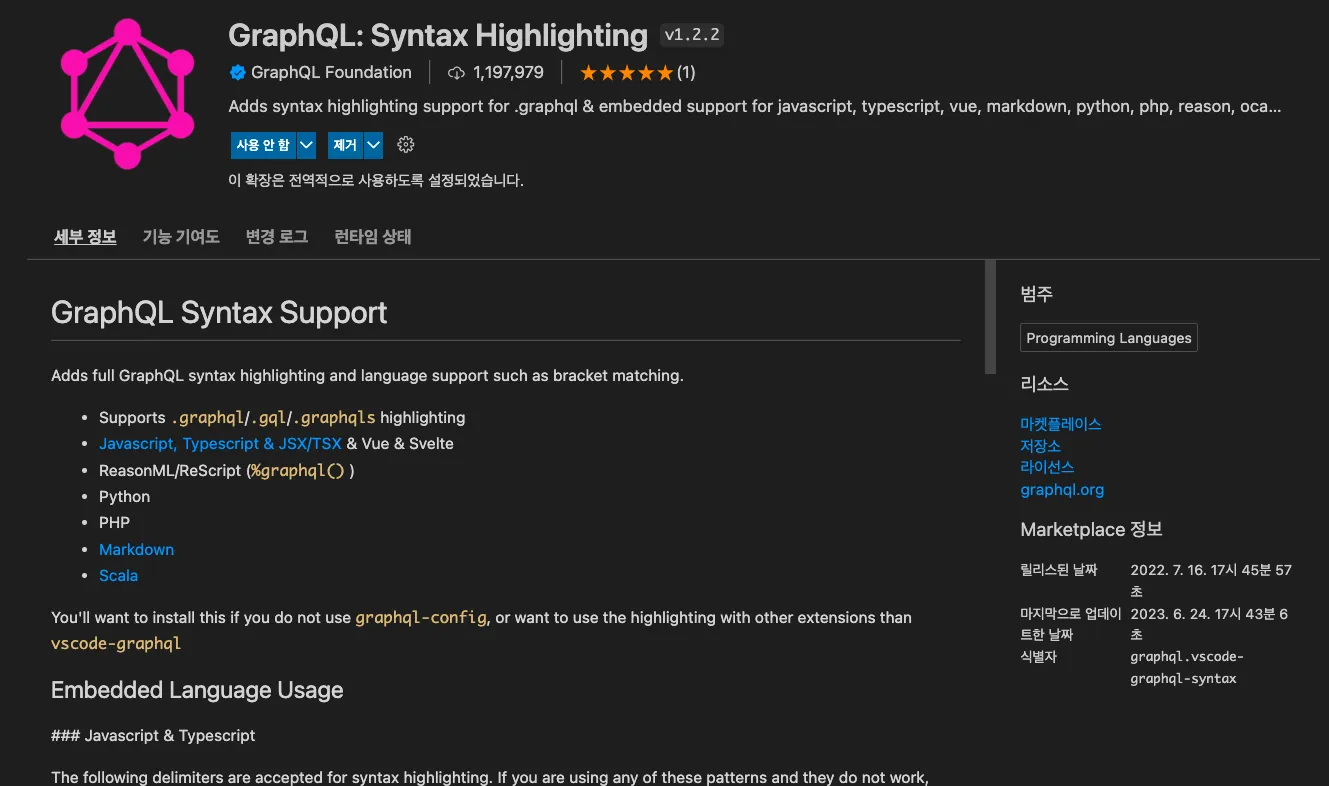Click the GraphQL Syntax Support heading

point(219,312)
